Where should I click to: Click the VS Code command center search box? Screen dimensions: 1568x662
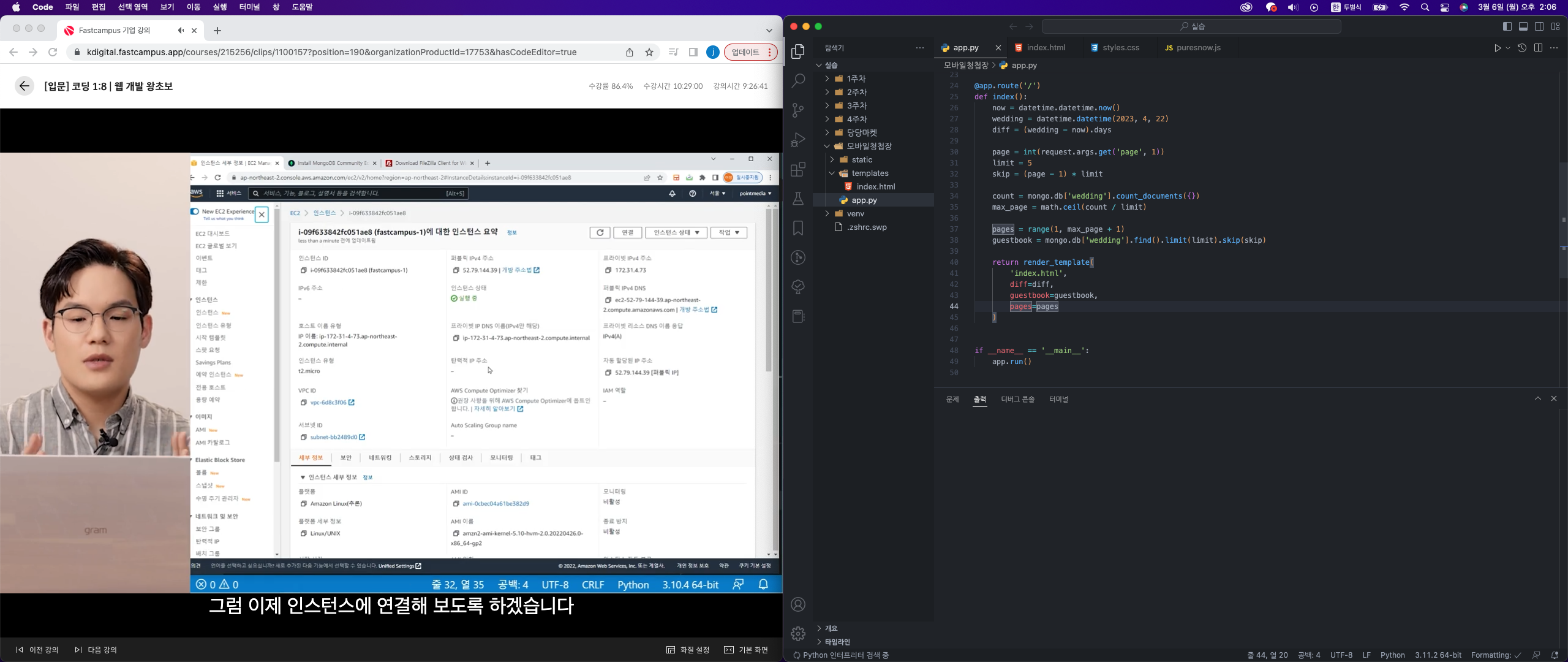1191,26
